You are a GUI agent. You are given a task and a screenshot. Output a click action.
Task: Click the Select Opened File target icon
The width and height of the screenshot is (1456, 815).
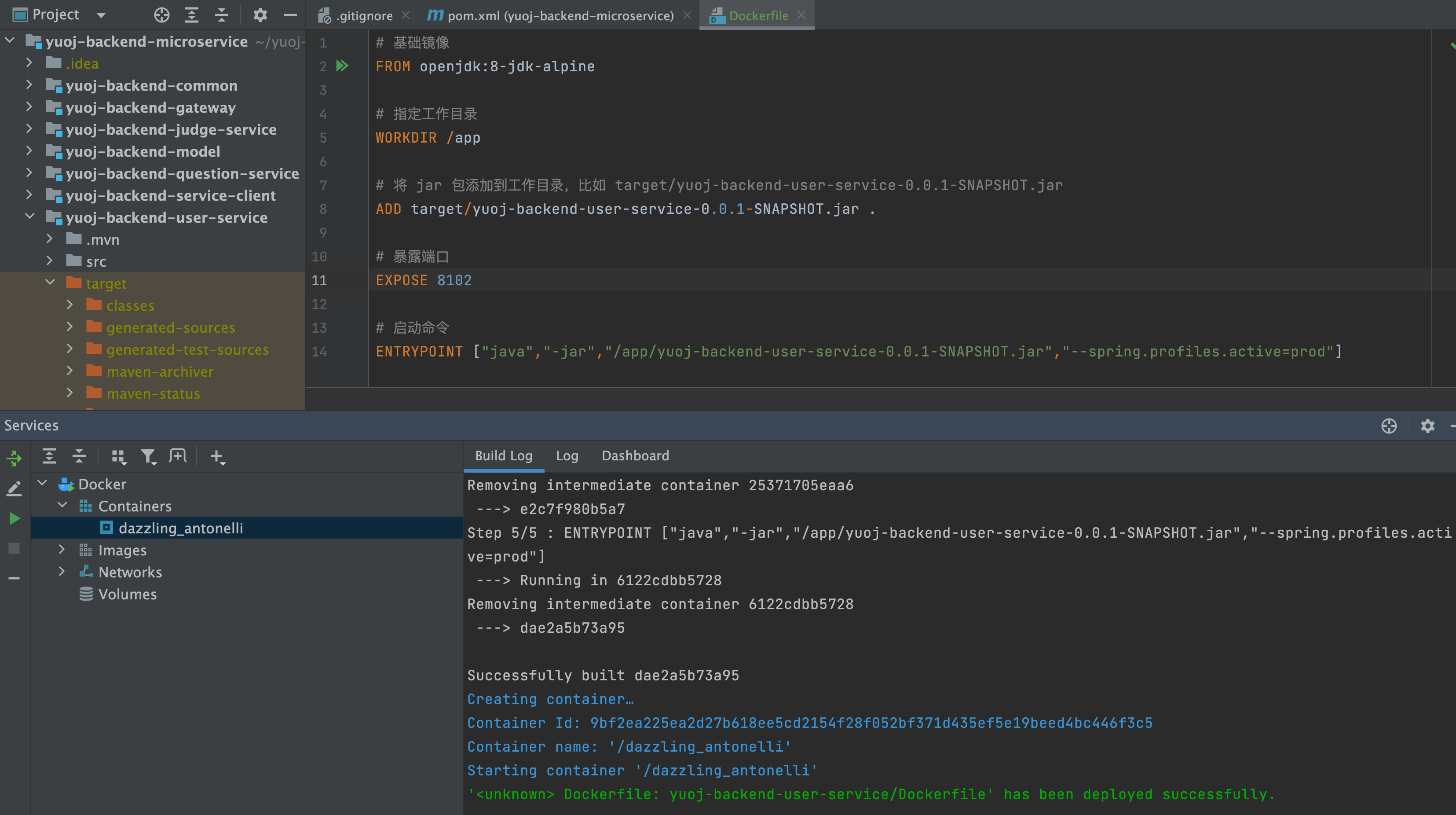coord(161,15)
